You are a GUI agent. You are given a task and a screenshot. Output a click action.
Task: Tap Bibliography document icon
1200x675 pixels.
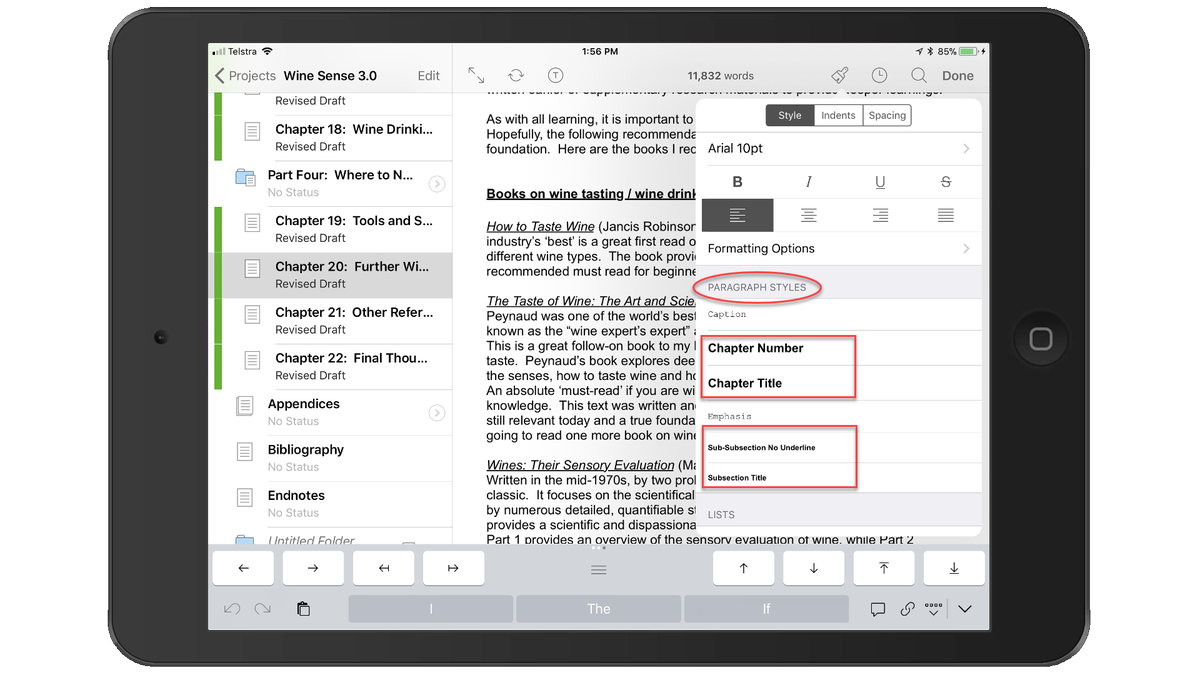click(x=245, y=452)
